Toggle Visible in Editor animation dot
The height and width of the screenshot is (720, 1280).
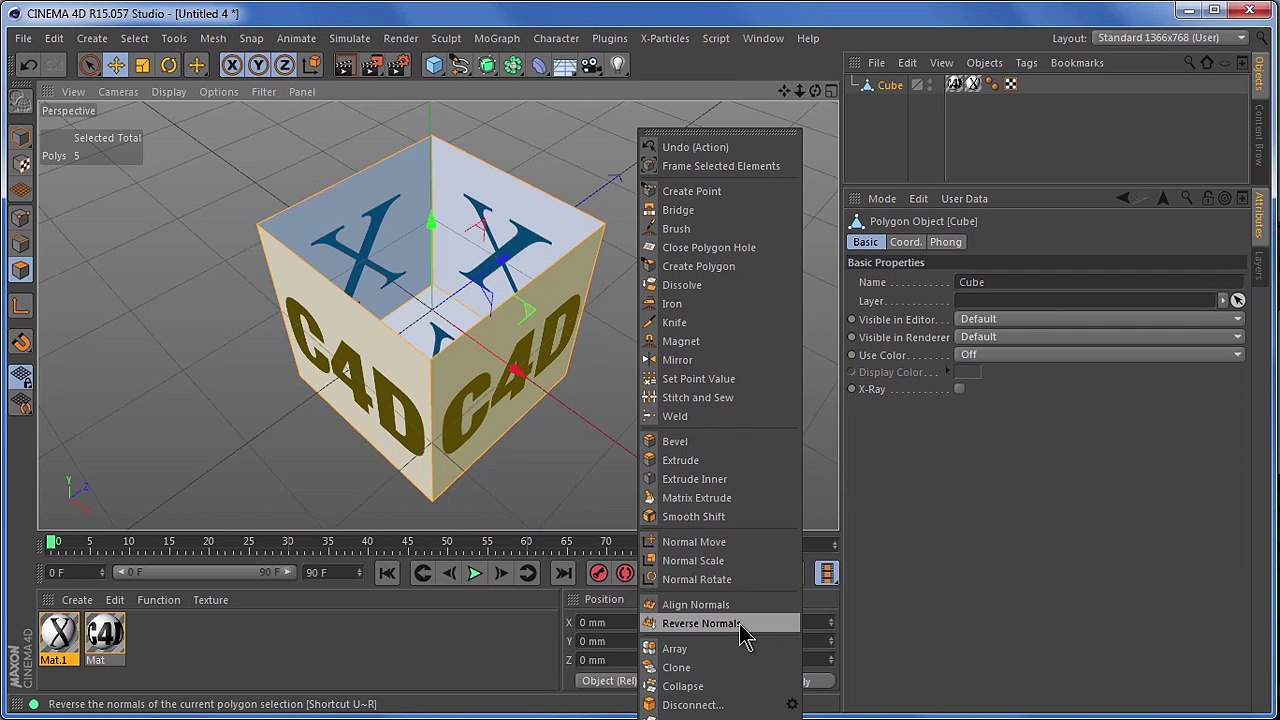click(852, 319)
